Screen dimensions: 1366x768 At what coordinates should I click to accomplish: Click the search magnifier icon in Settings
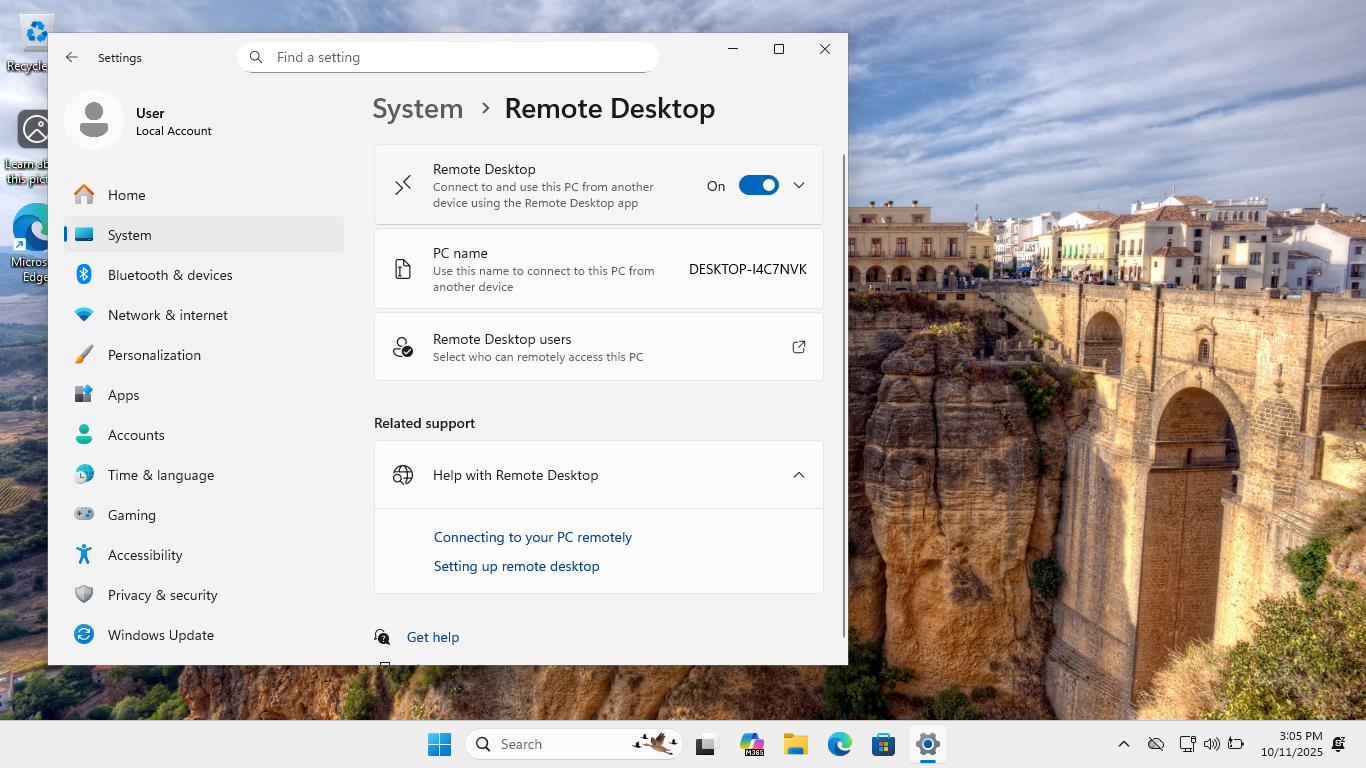click(256, 58)
